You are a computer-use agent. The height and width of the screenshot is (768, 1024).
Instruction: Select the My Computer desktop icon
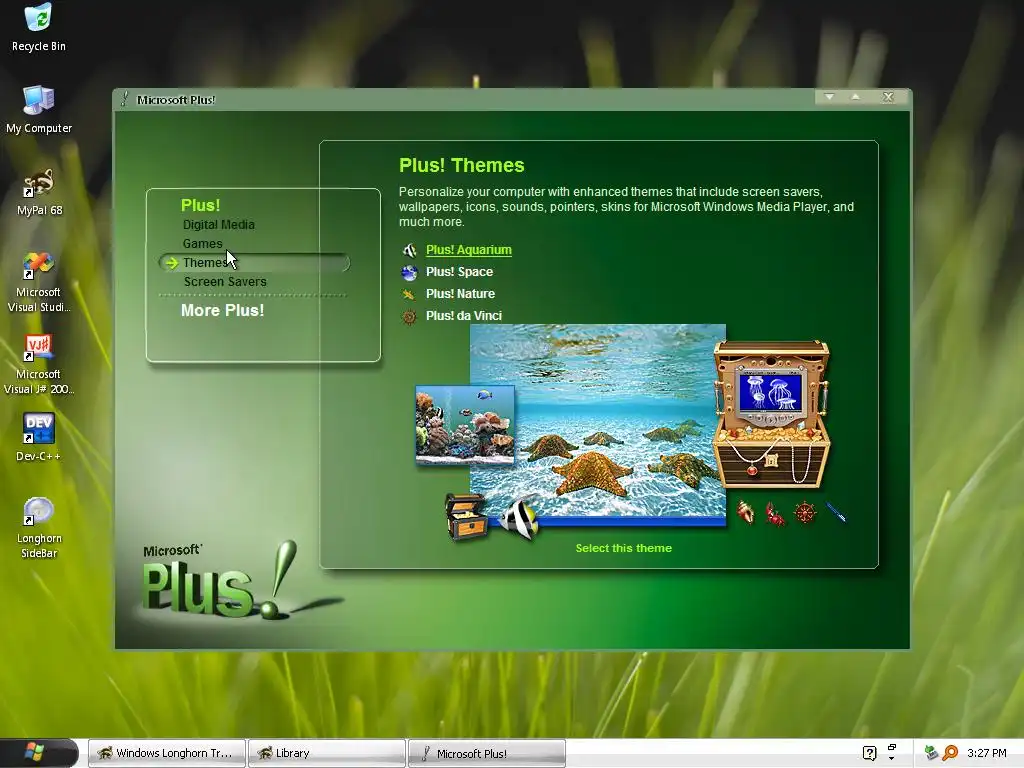[x=39, y=110]
